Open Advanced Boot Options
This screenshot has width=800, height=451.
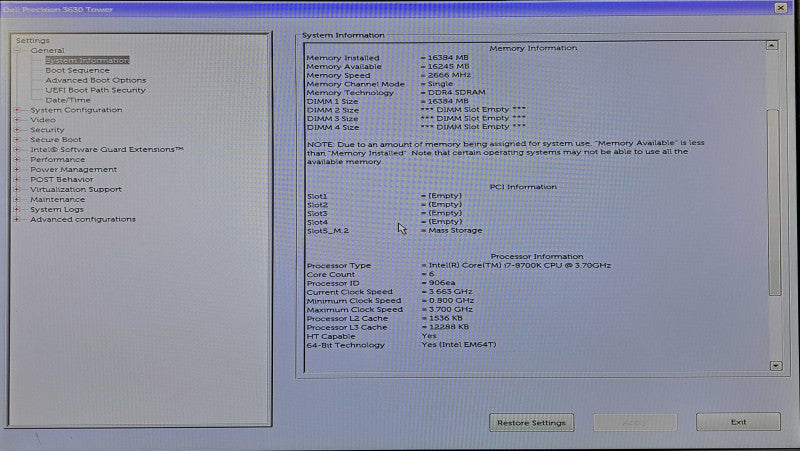(95, 80)
